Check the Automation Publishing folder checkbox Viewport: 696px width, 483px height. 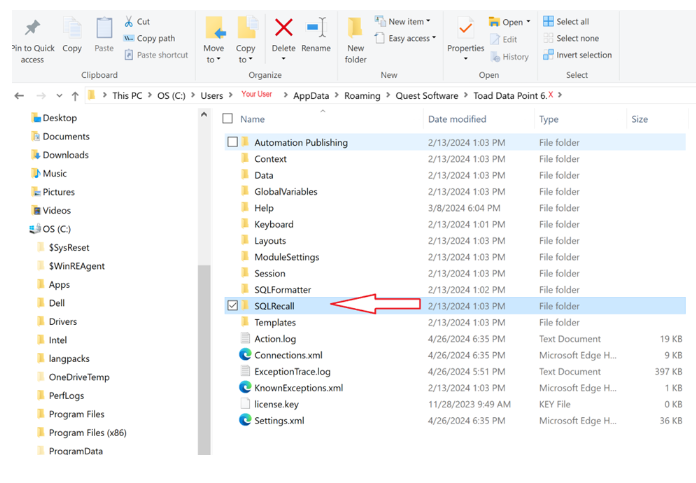(x=232, y=142)
